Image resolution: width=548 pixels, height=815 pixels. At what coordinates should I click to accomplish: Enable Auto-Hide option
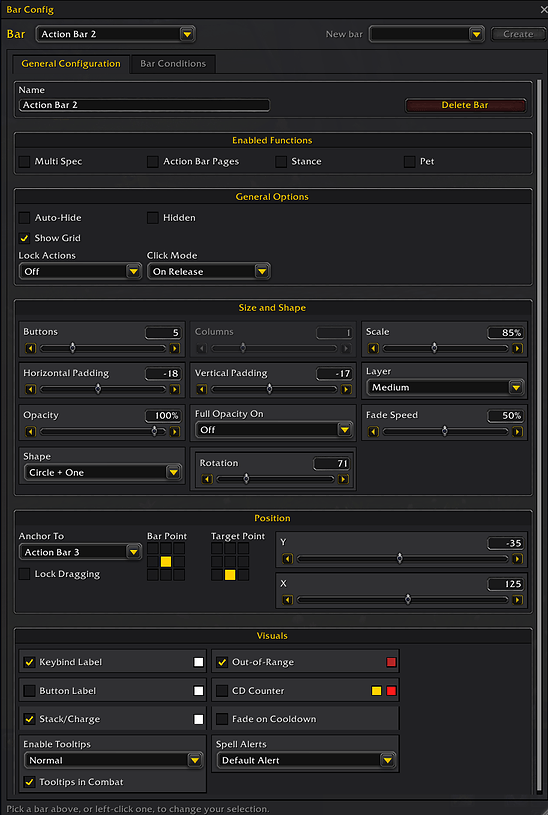(24, 218)
